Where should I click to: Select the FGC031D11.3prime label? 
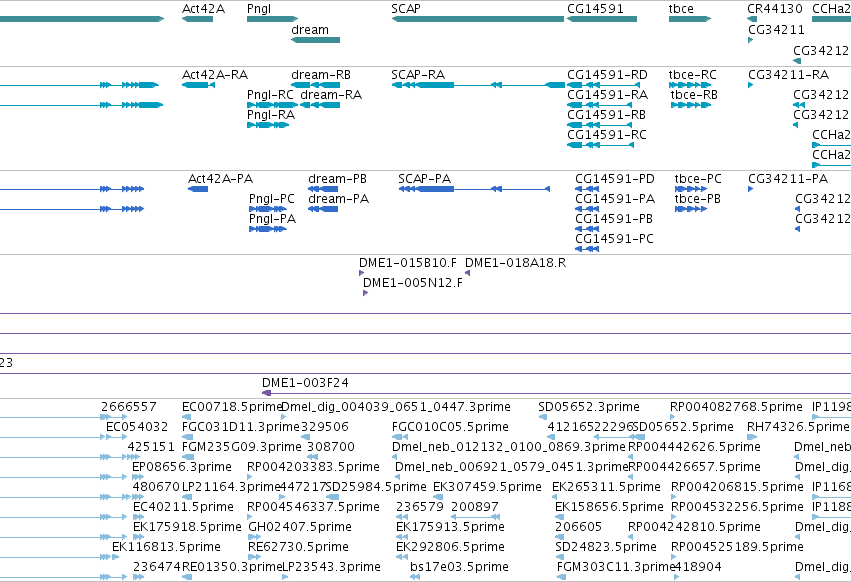coord(240,427)
